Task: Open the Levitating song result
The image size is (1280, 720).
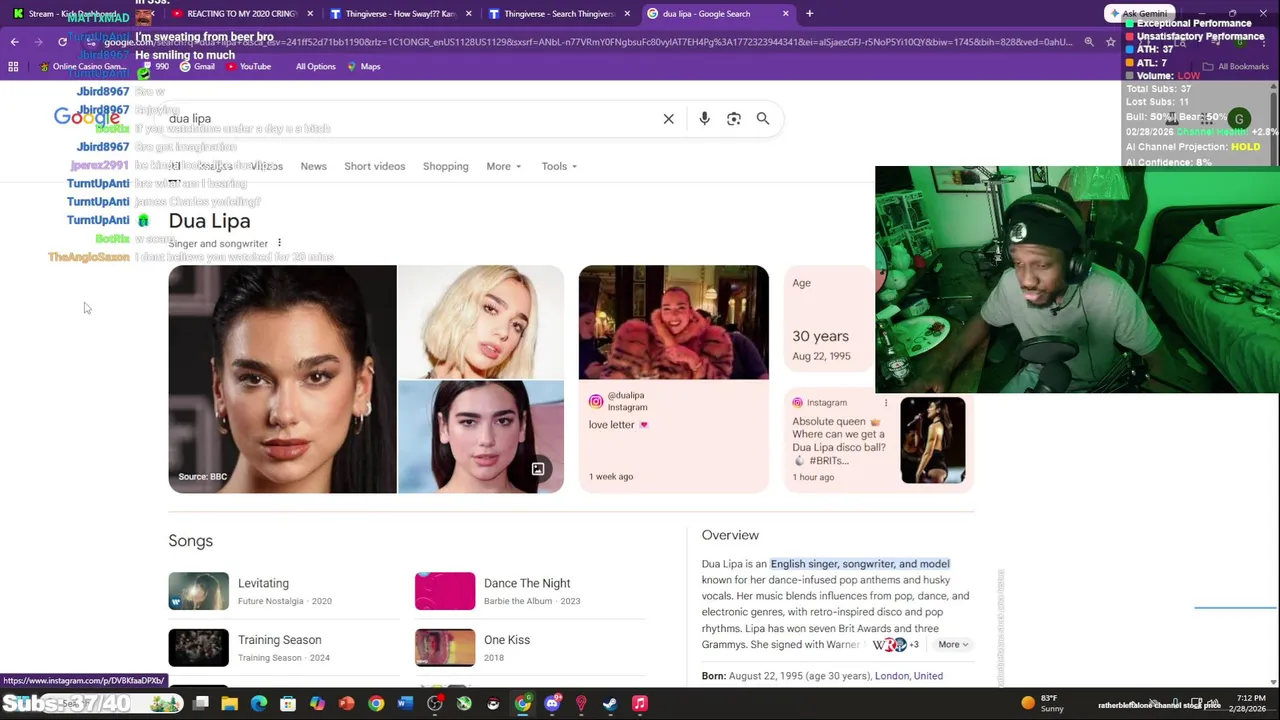Action: 284,591
